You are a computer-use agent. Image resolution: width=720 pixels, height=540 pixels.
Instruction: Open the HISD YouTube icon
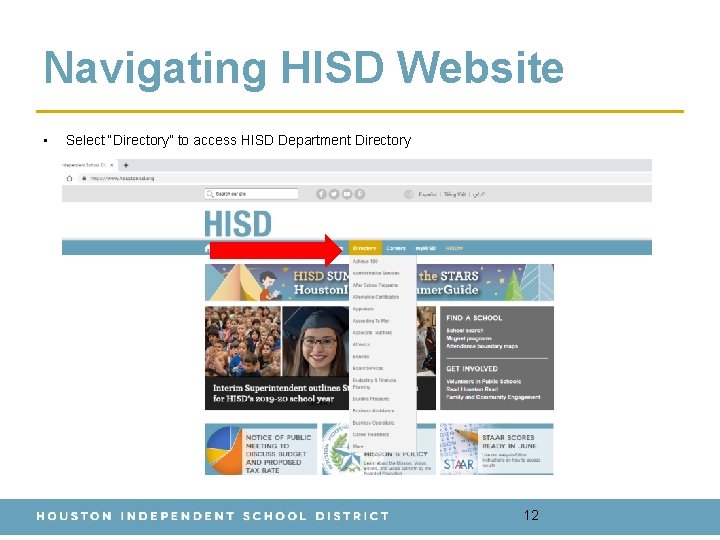347,194
